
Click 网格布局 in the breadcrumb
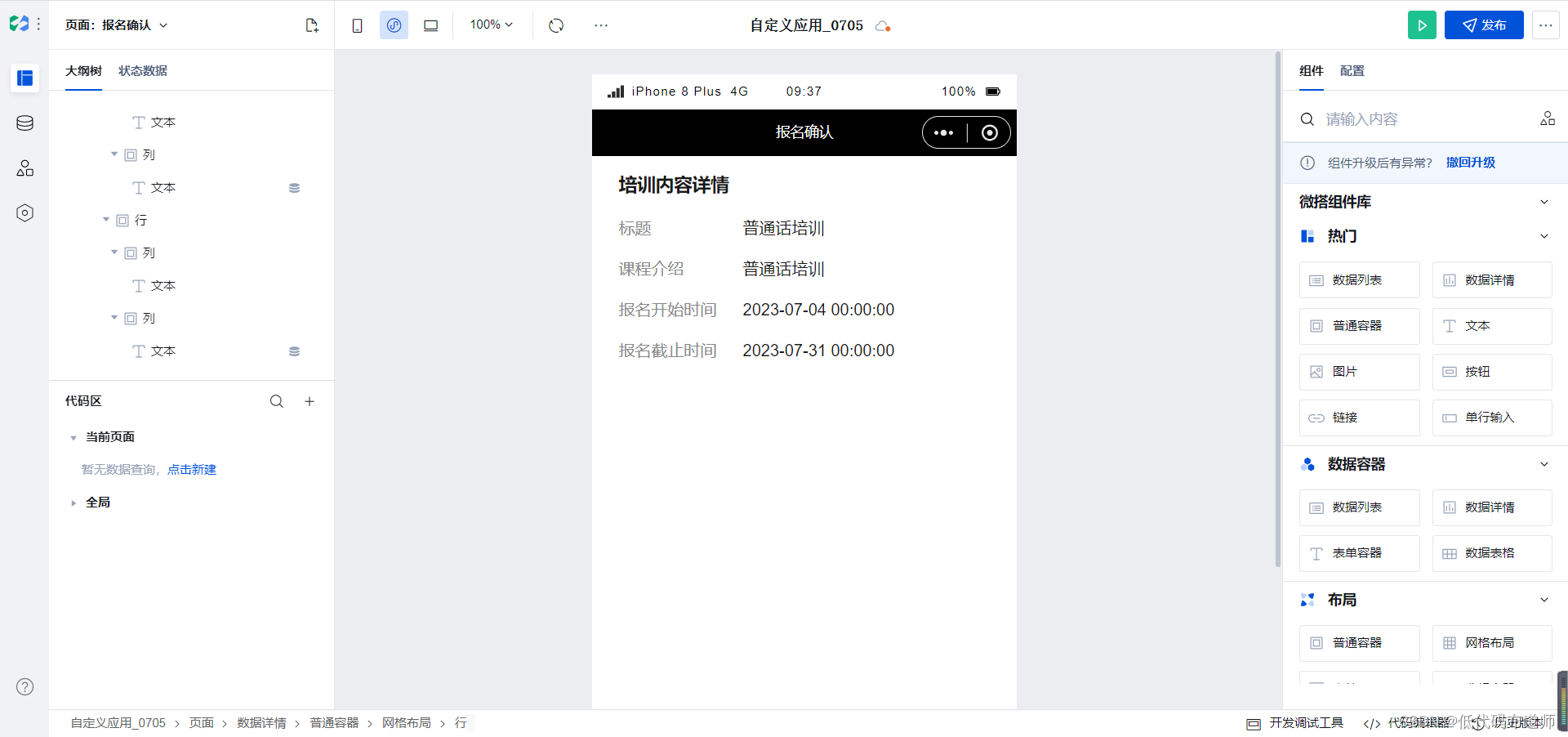click(x=407, y=723)
